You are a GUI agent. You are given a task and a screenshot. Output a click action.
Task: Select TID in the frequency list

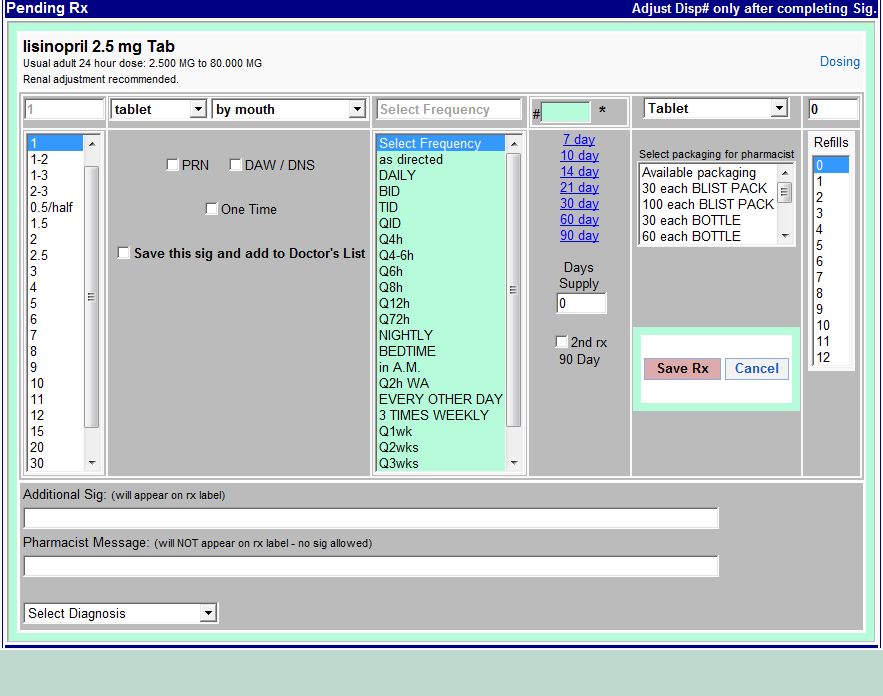click(x=441, y=207)
